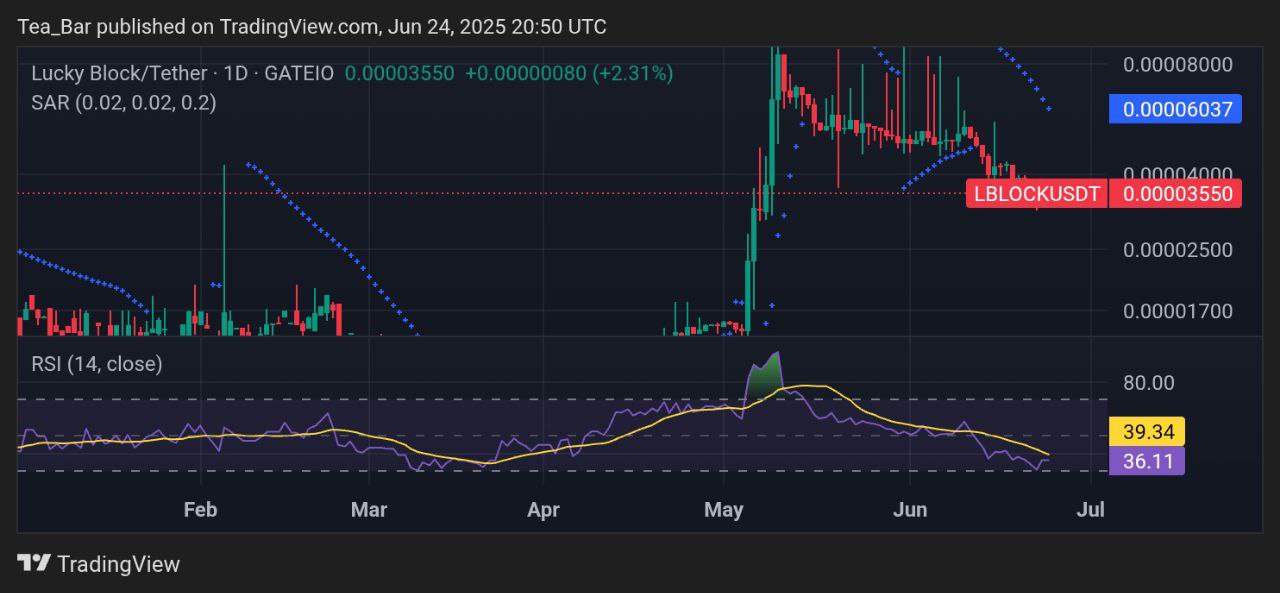Image resolution: width=1280 pixels, height=593 pixels.
Task: Click the green price change +0.00000080 (+2.31%)
Action: point(569,73)
